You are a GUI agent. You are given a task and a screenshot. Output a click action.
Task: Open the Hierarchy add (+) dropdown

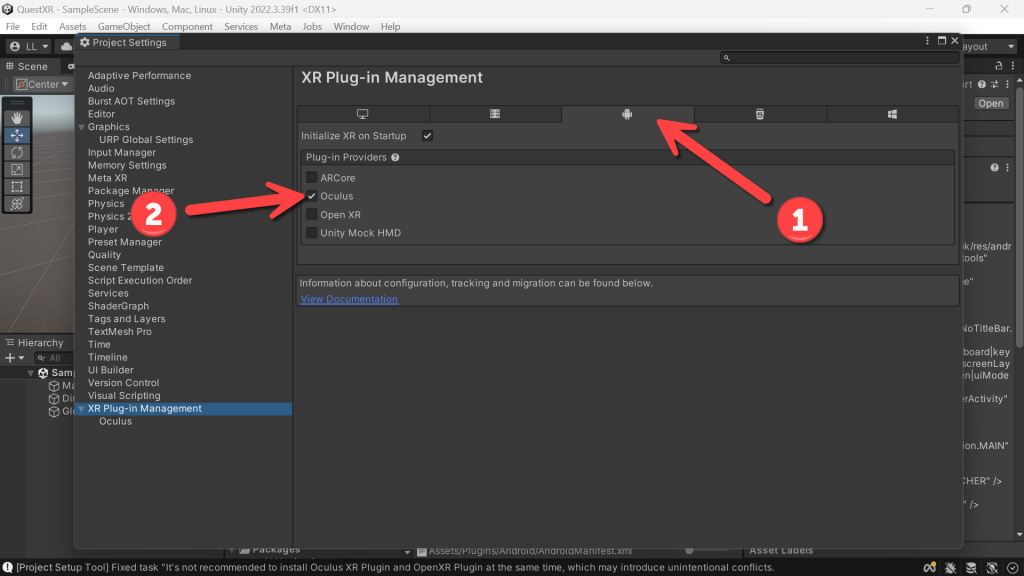click(x=14, y=358)
